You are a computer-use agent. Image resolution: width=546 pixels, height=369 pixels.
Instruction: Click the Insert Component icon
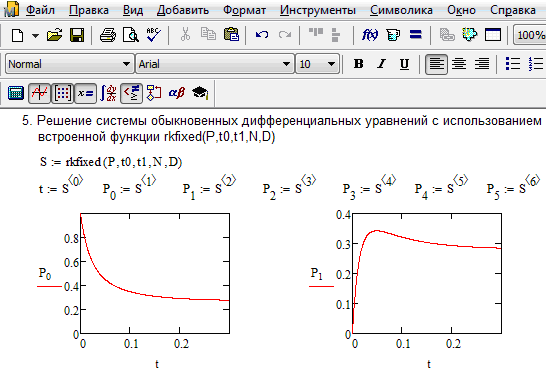pyautogui.click(x=470, y=34)
